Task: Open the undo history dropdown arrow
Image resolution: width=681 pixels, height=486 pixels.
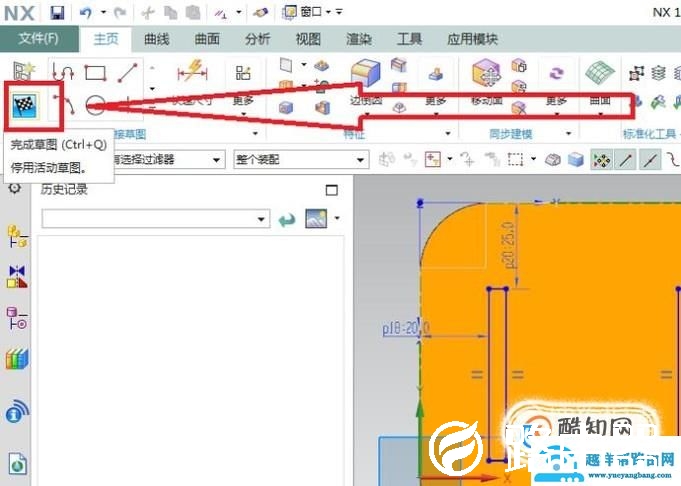Action: [x=103, y=12]
